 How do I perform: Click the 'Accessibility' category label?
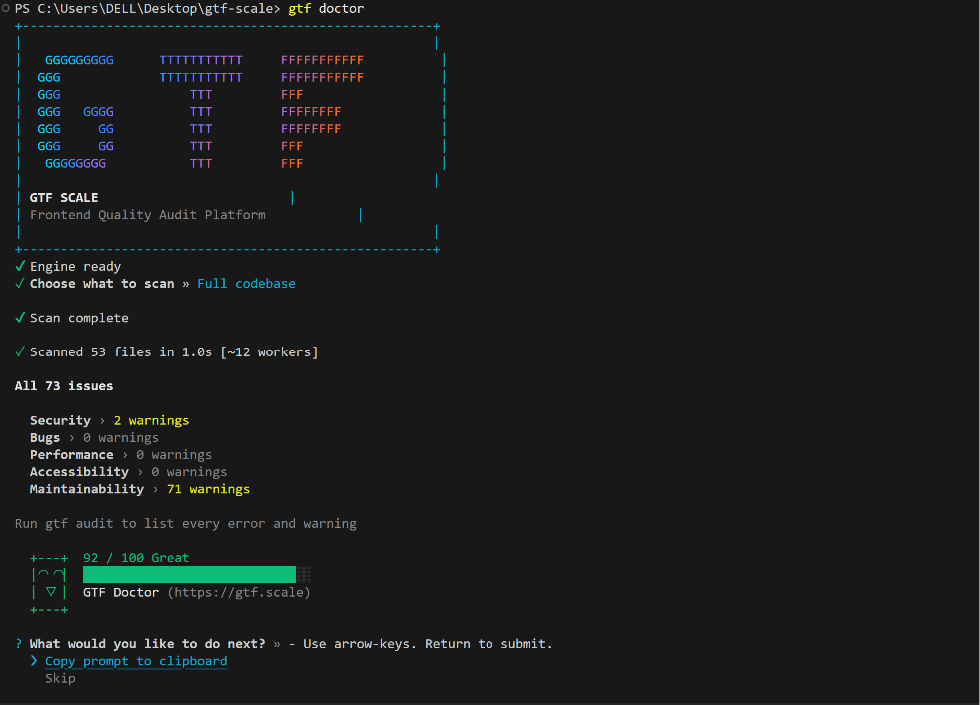pos(79,472)
